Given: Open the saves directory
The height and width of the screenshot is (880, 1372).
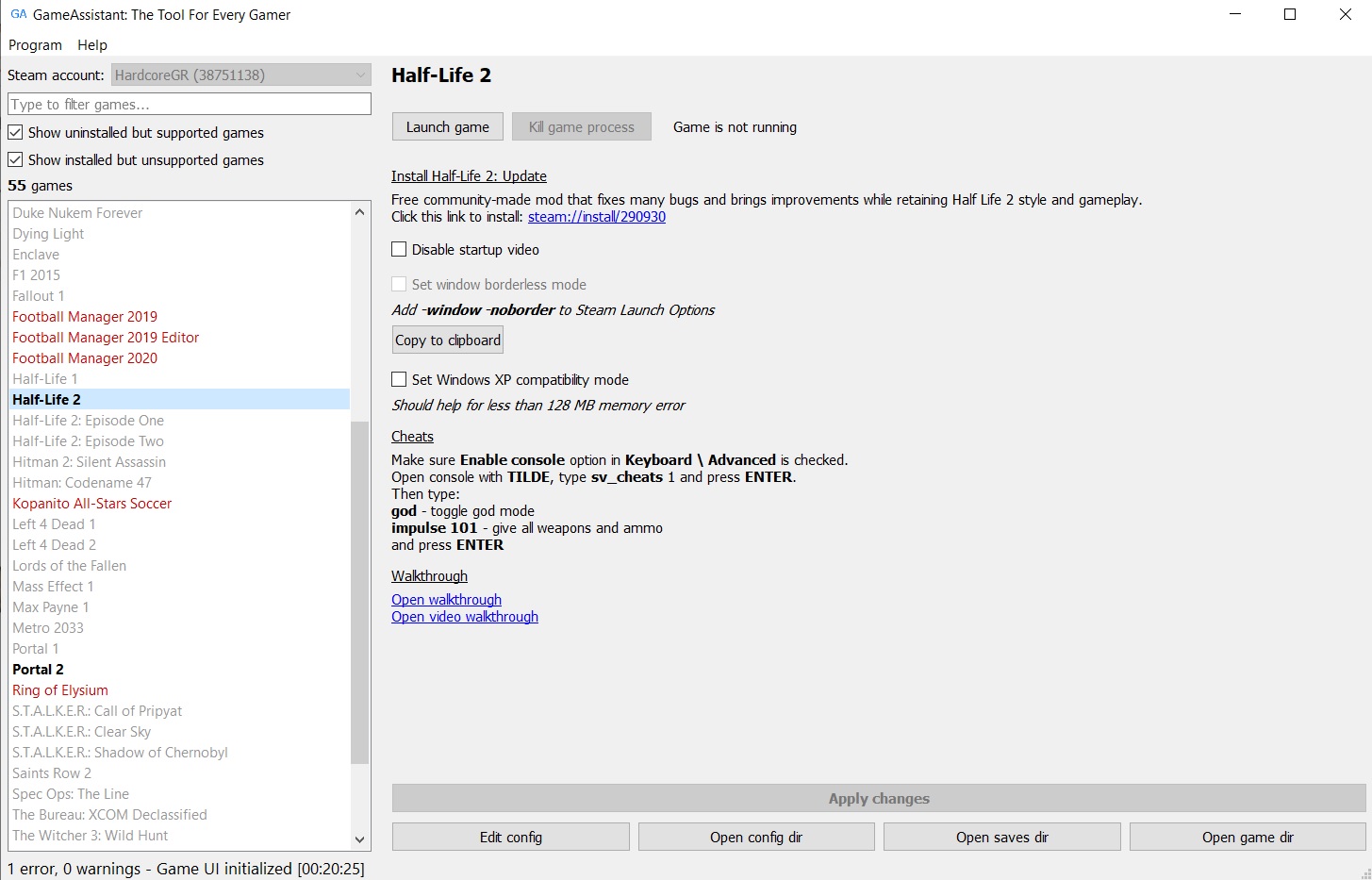Looking at the screenshot, I should pos(1002,838).
